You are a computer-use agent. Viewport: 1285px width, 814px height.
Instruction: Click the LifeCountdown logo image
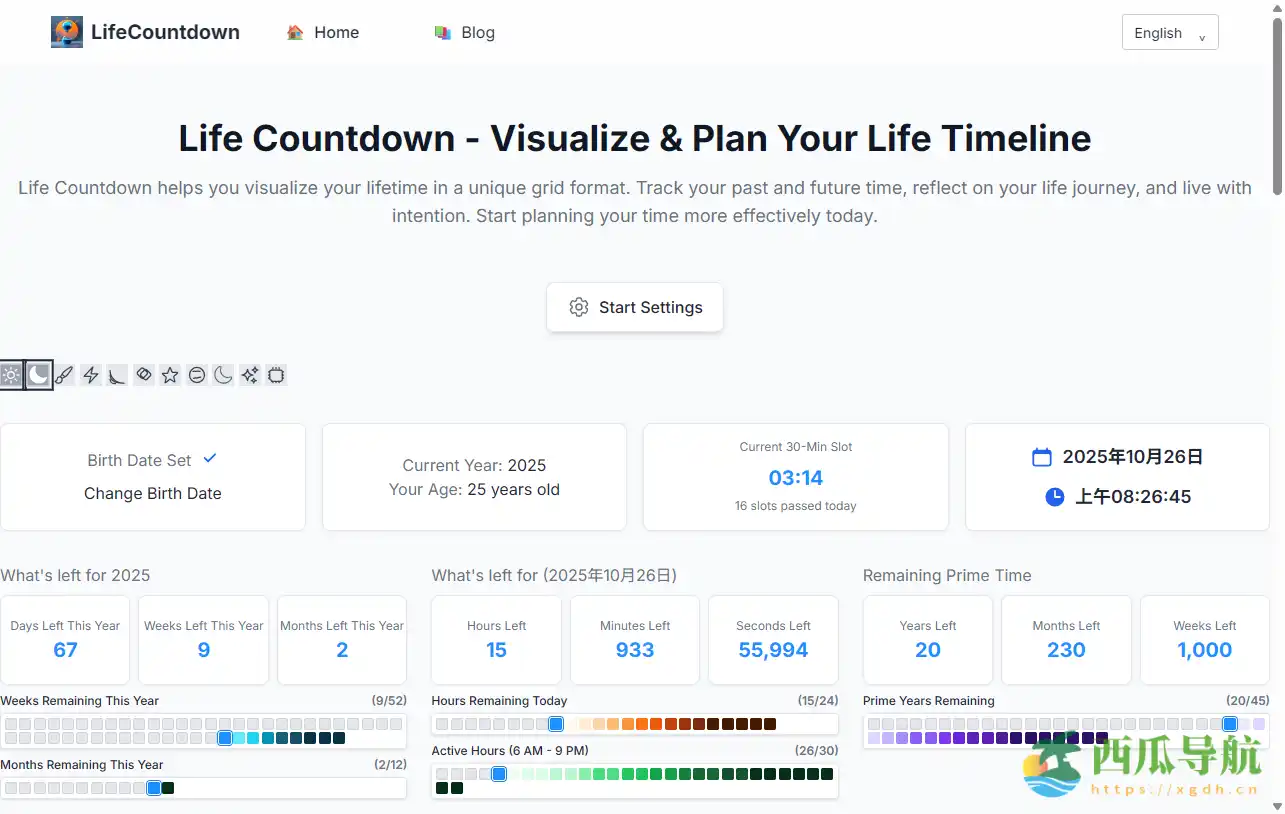[x=67, y=32]
